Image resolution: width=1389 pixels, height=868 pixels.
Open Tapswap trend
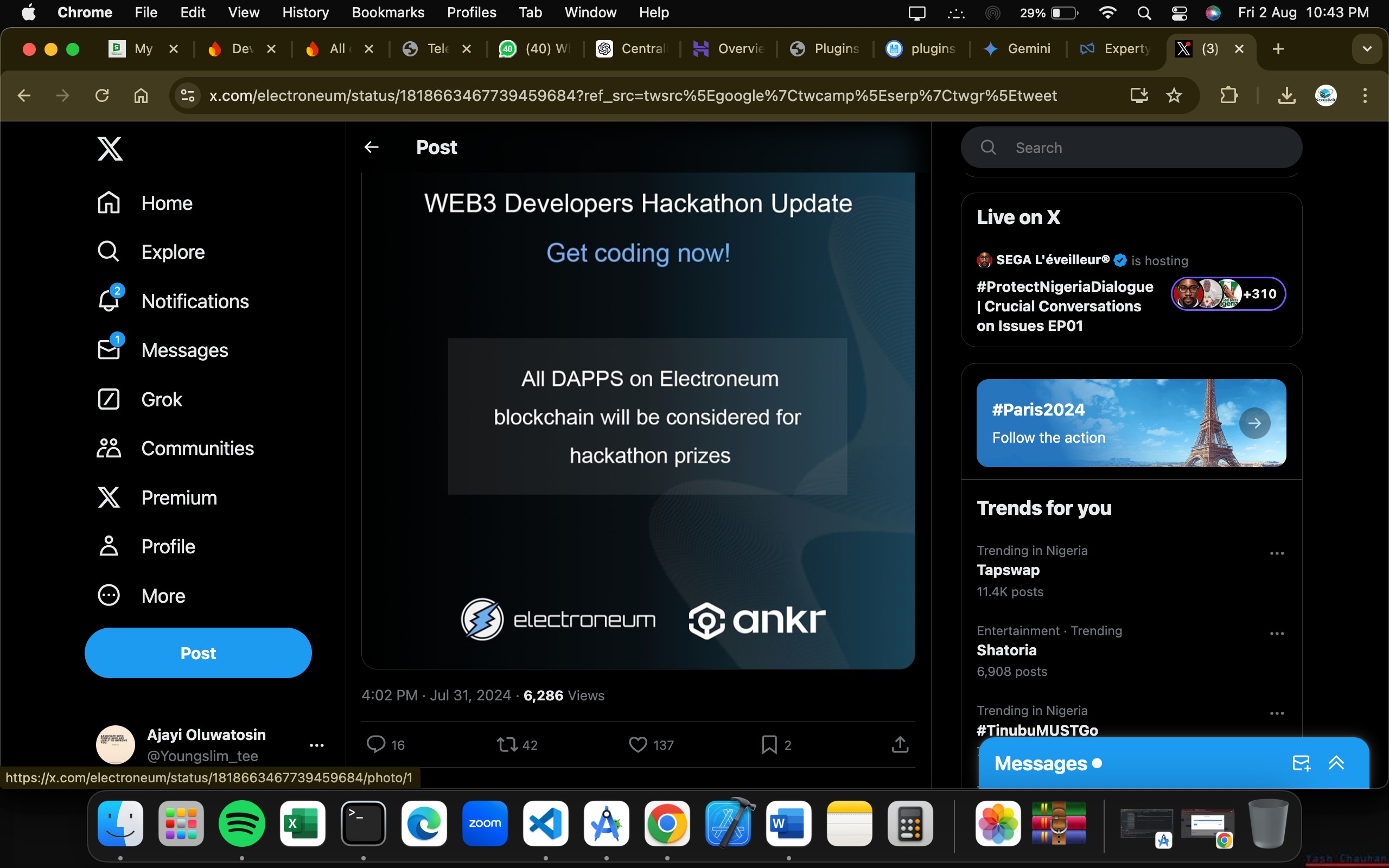point(1009,570)
